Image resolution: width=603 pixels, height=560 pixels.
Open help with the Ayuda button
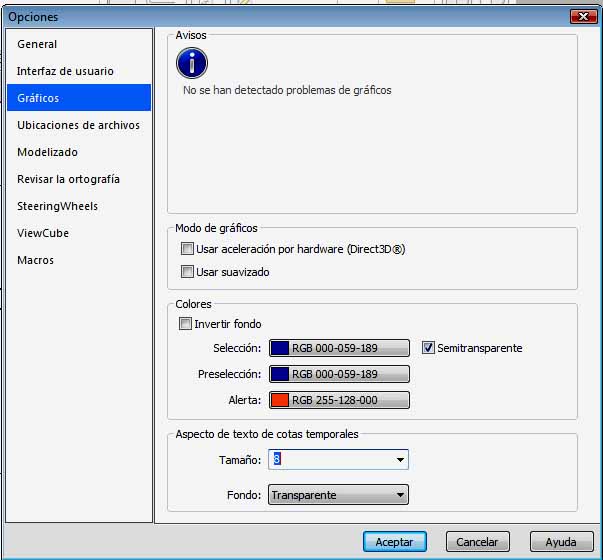coord(560,542)
